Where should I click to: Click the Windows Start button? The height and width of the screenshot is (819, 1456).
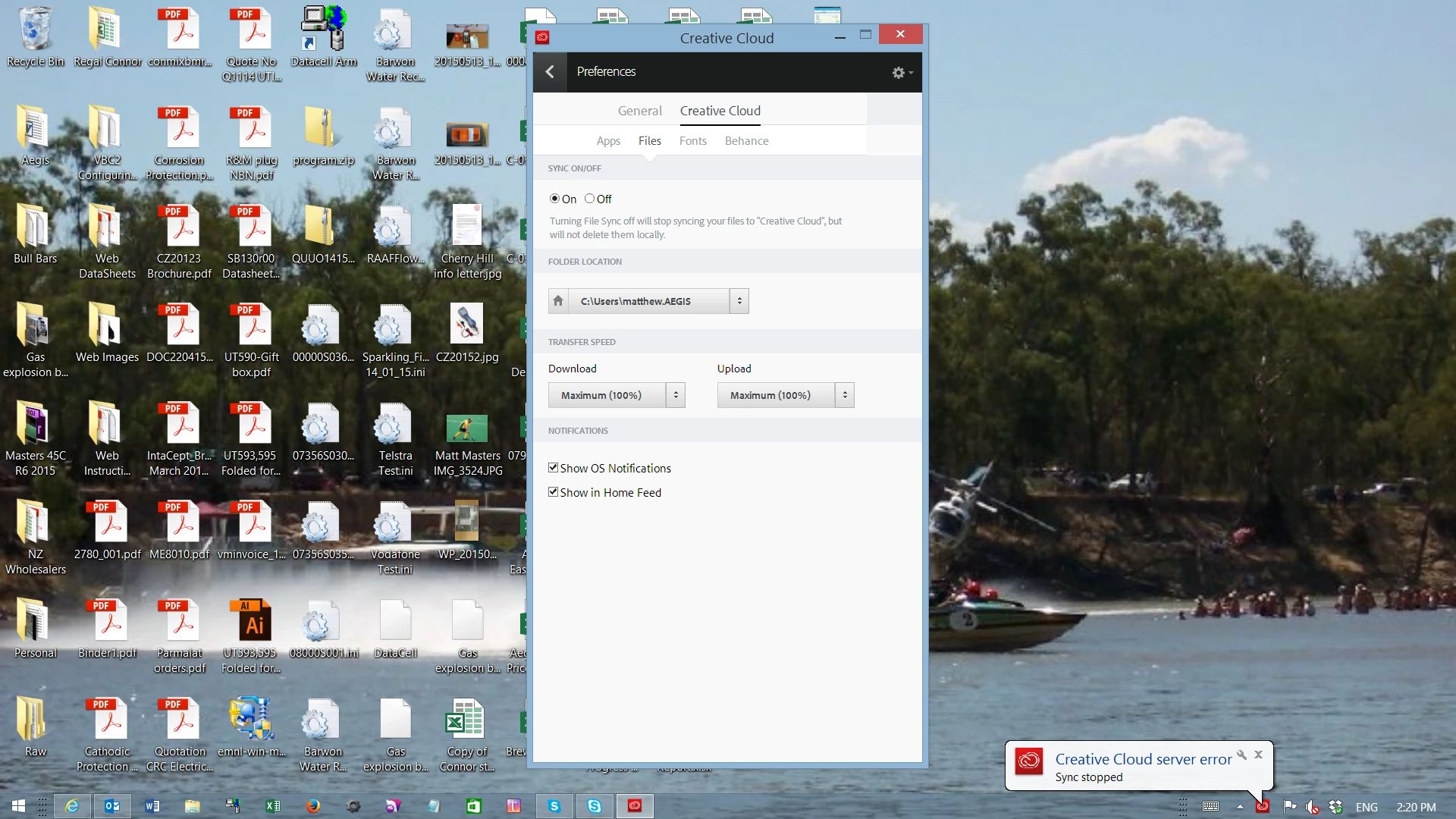[18, 806]
